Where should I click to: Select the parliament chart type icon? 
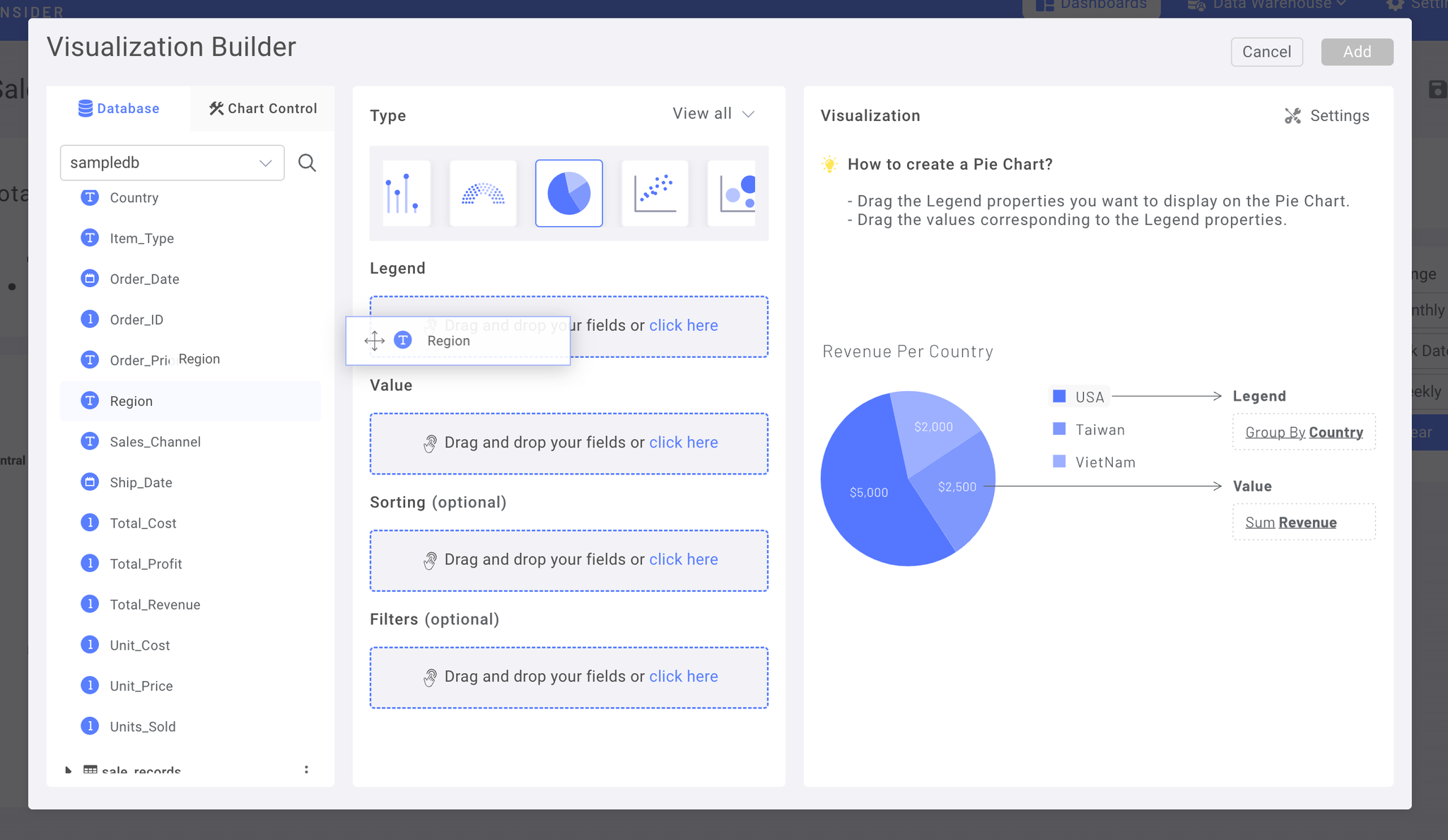click(x=483, y=193)
